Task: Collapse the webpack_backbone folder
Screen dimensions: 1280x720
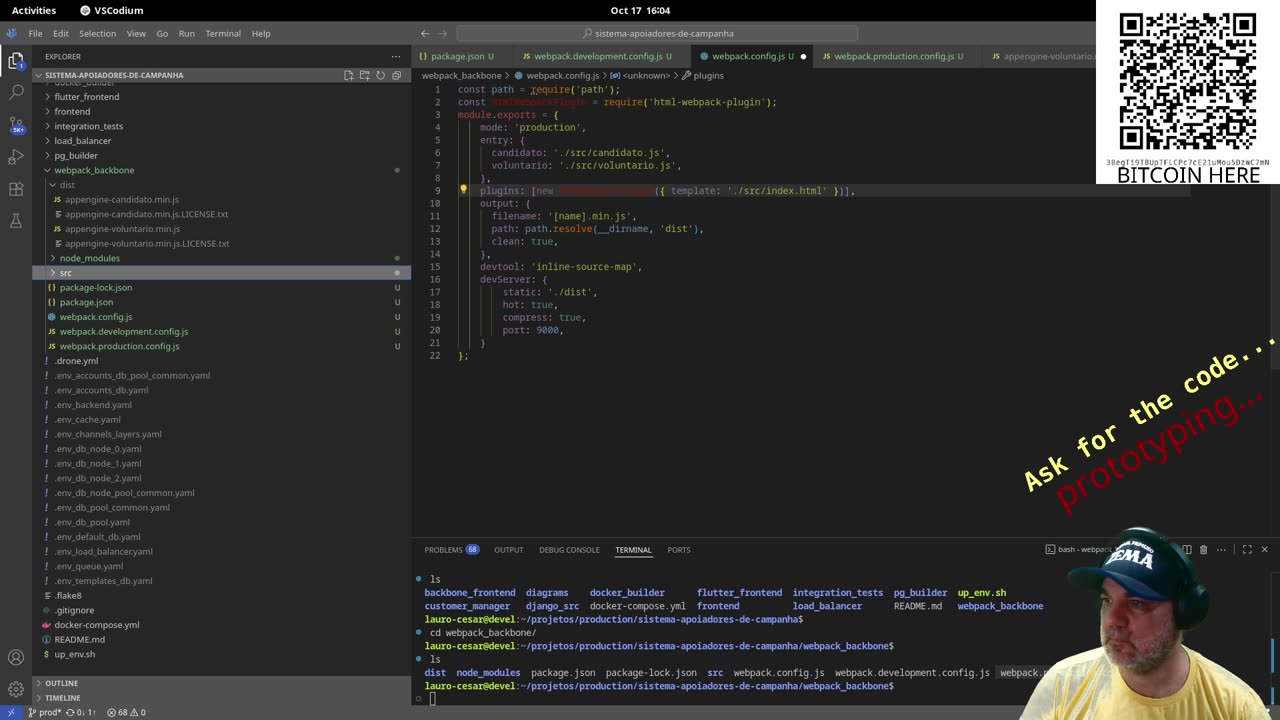Action: (94, 170)
